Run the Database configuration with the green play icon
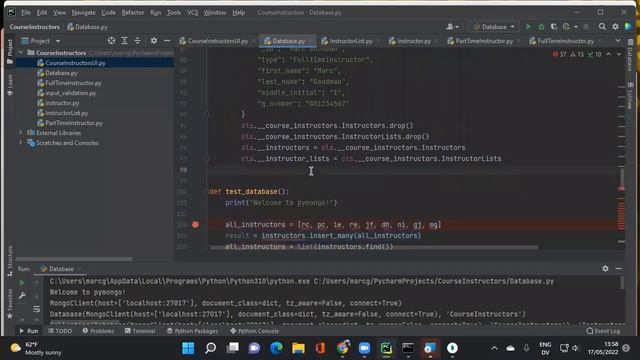The width and height of the screenshot is (640, 360). tap(528, 27)
